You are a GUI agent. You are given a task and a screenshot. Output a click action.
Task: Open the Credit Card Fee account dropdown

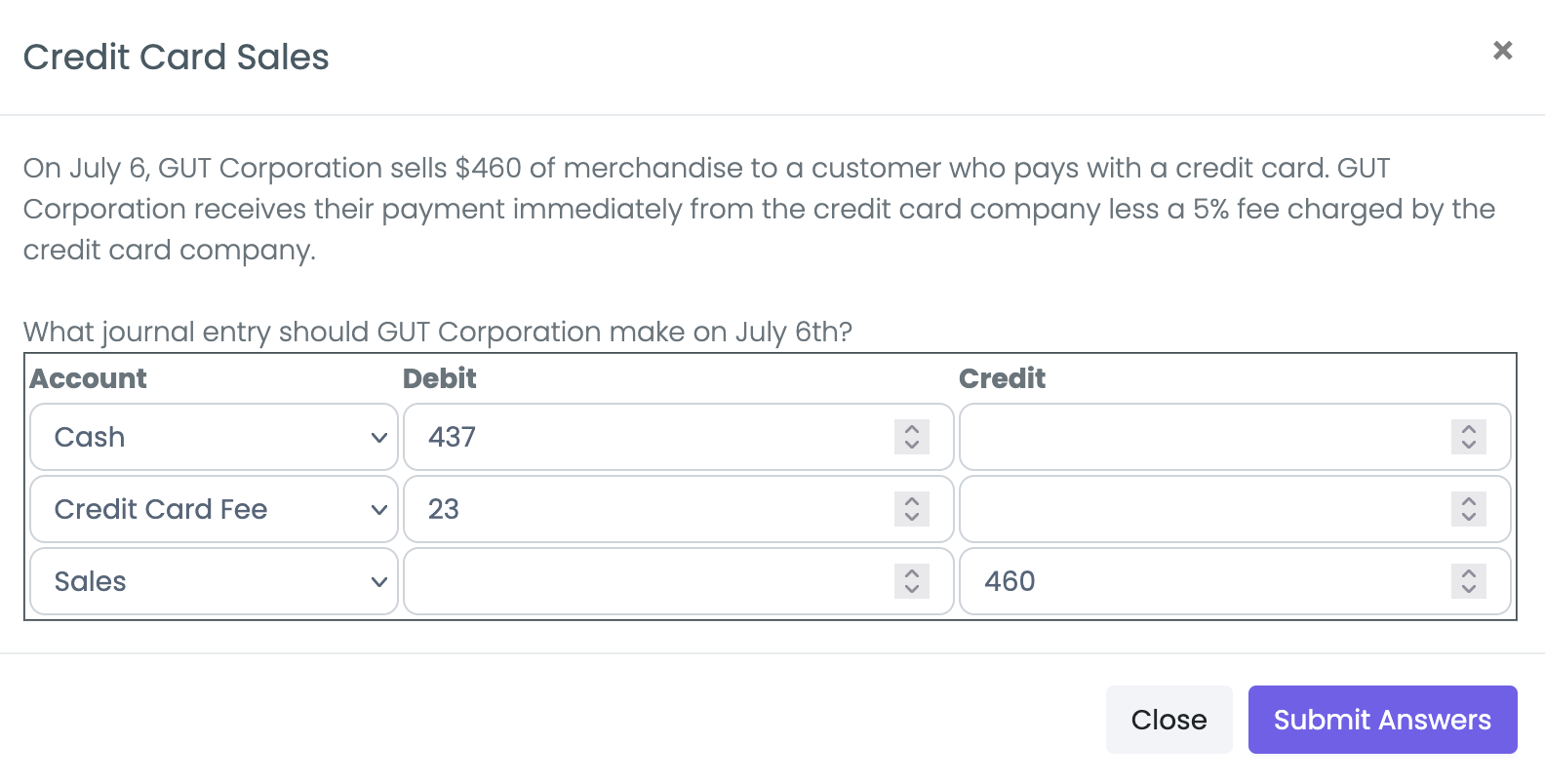(x=214, y=509)
